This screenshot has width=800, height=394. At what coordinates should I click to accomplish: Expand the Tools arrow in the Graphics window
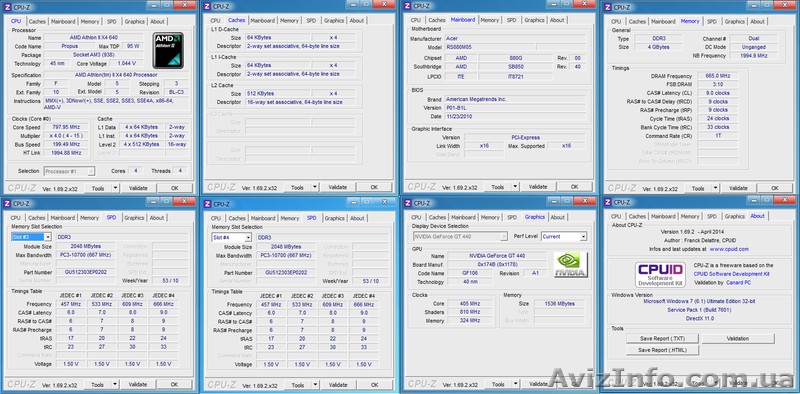click(515, 384)
